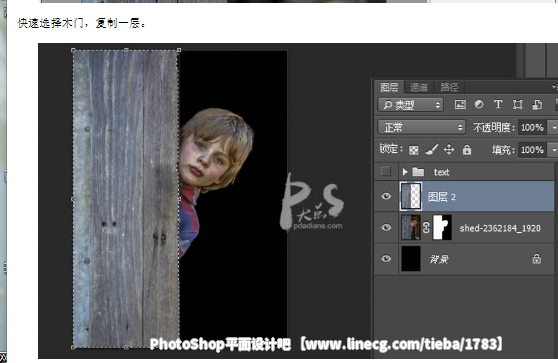Click the 不透明度 100% value field
Screen dimensions: 558x363
tap(533, 127)
